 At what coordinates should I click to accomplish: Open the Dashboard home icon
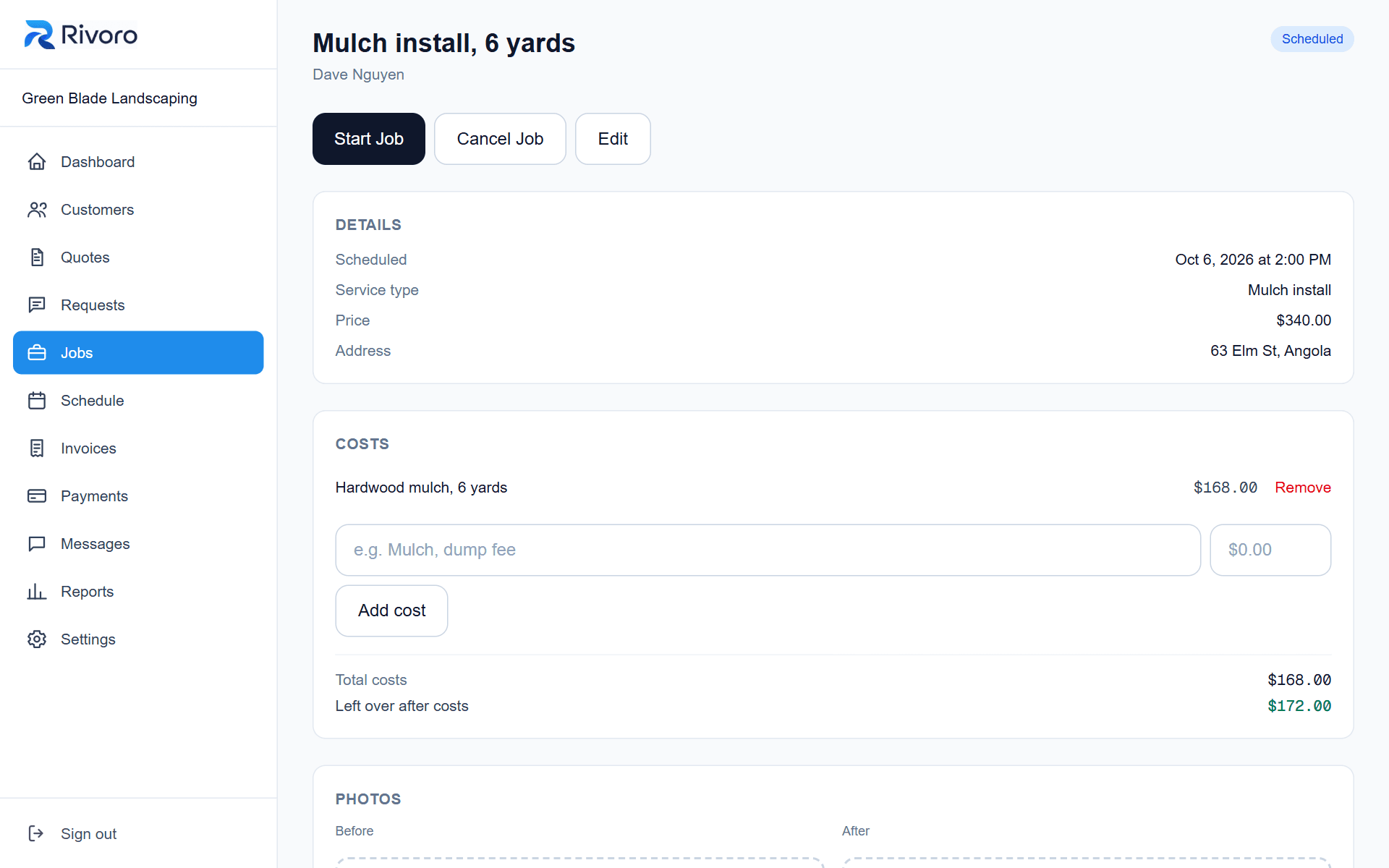click(37, 162)
